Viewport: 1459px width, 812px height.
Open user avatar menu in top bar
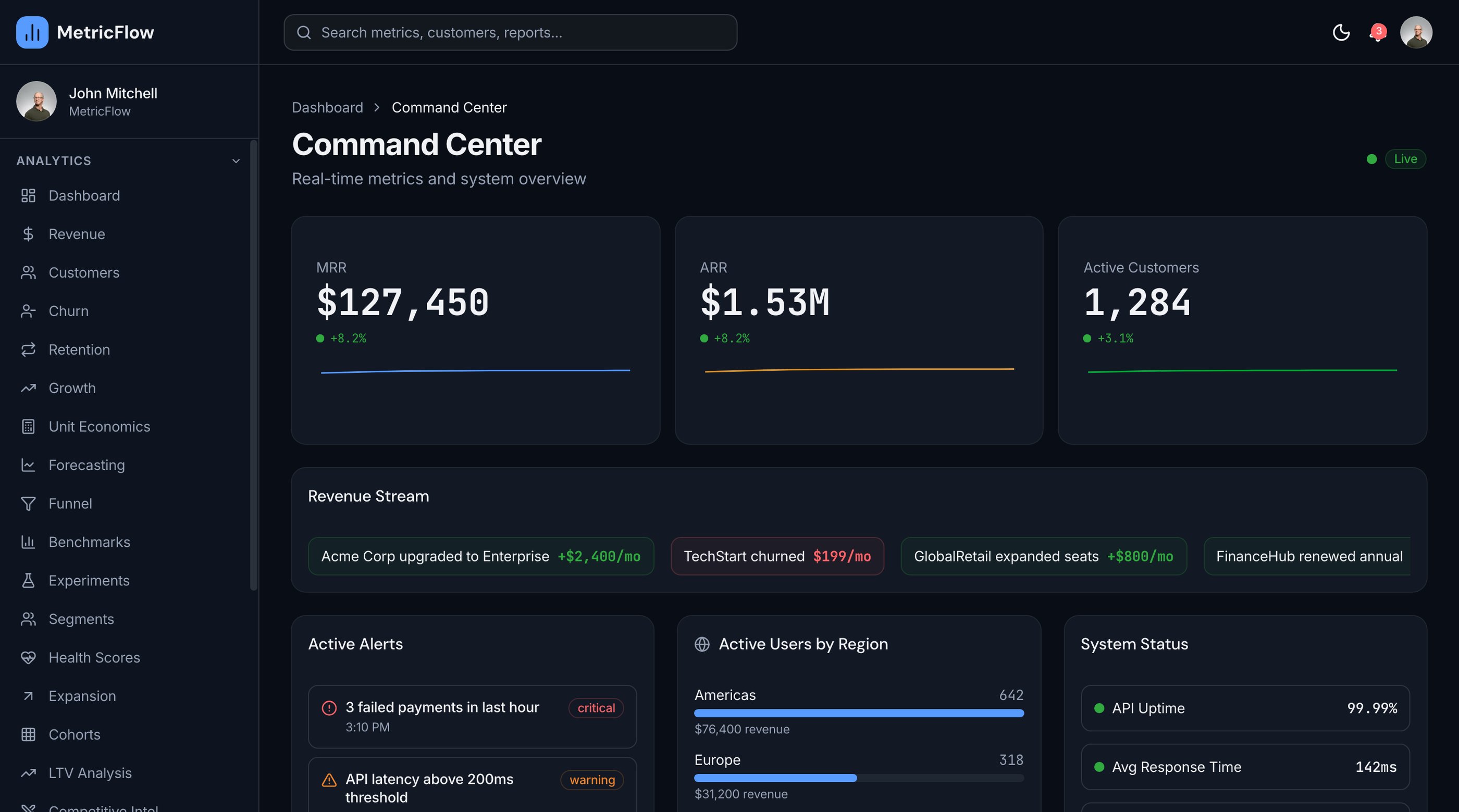pos(1416,32)
